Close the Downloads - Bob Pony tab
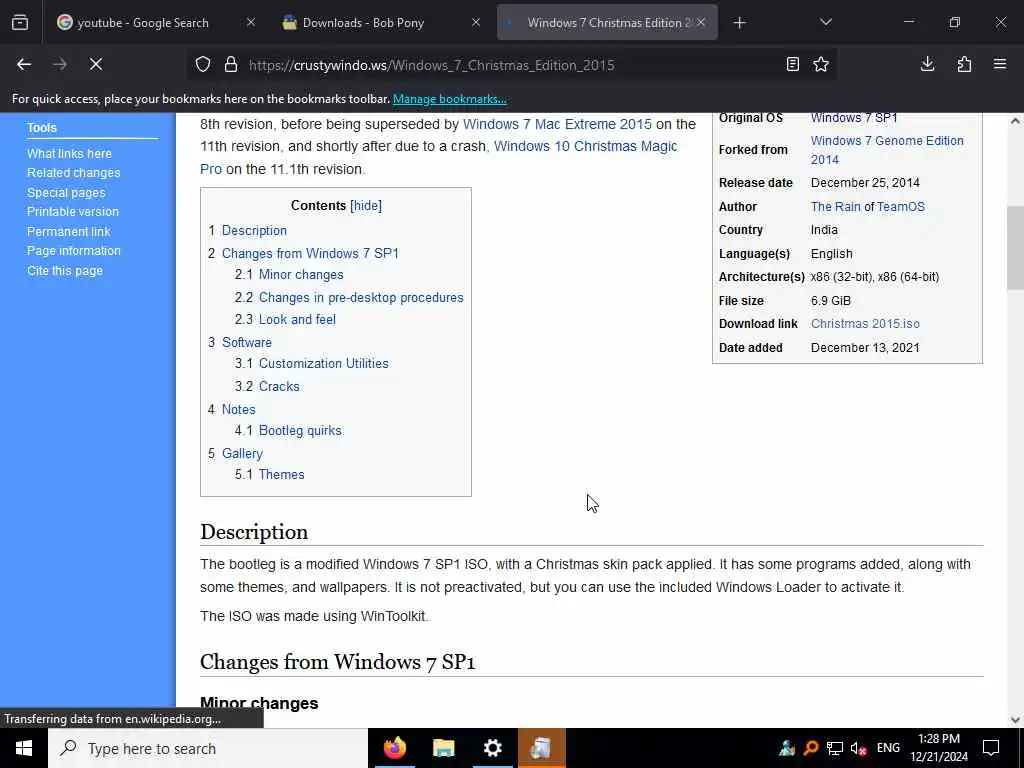The width and height of the screenshot is (1024, 768). (476, 22)
